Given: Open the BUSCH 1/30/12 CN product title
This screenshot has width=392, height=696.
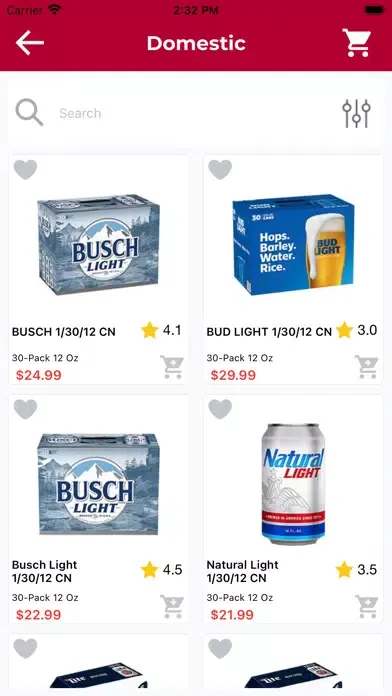Looking at the screenshot, I should click(63, 332).
